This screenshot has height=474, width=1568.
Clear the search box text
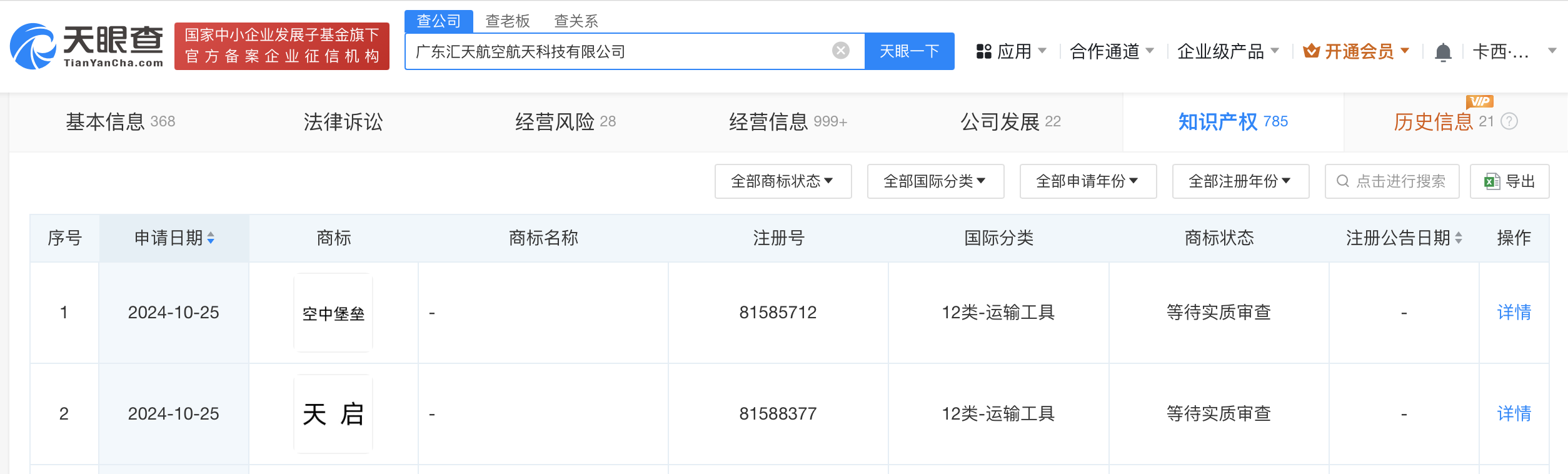click(x=840, y=51)
